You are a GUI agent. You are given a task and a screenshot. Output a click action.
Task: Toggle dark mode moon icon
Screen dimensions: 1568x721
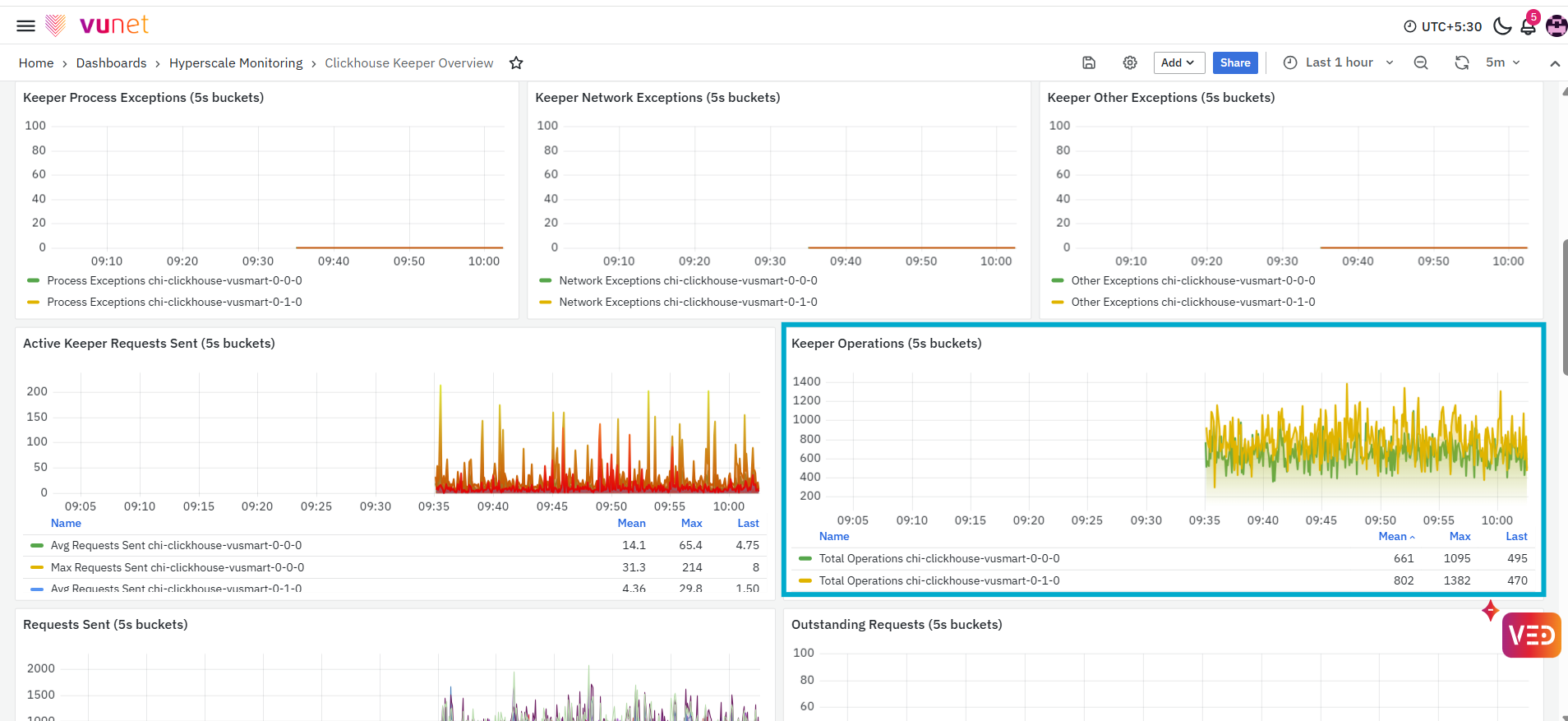[x=1502, y=26]
